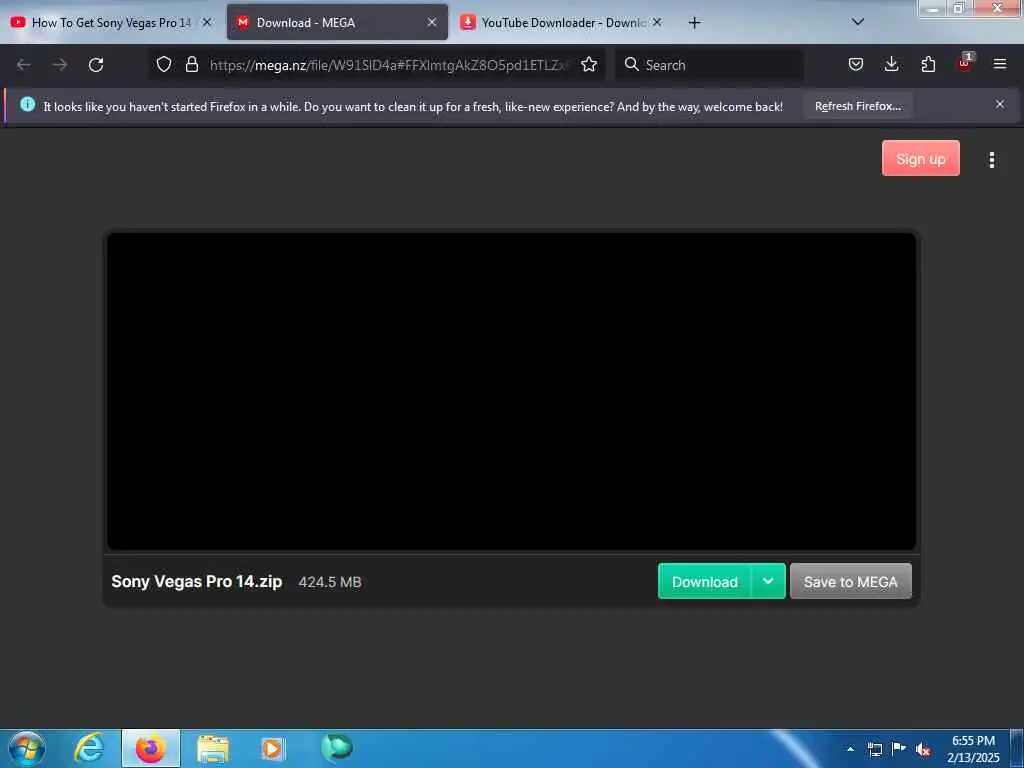This screenshot has width=1024, height=768.
Task: Close the Download - MEGA tab
Action: (x=432, y=22)
